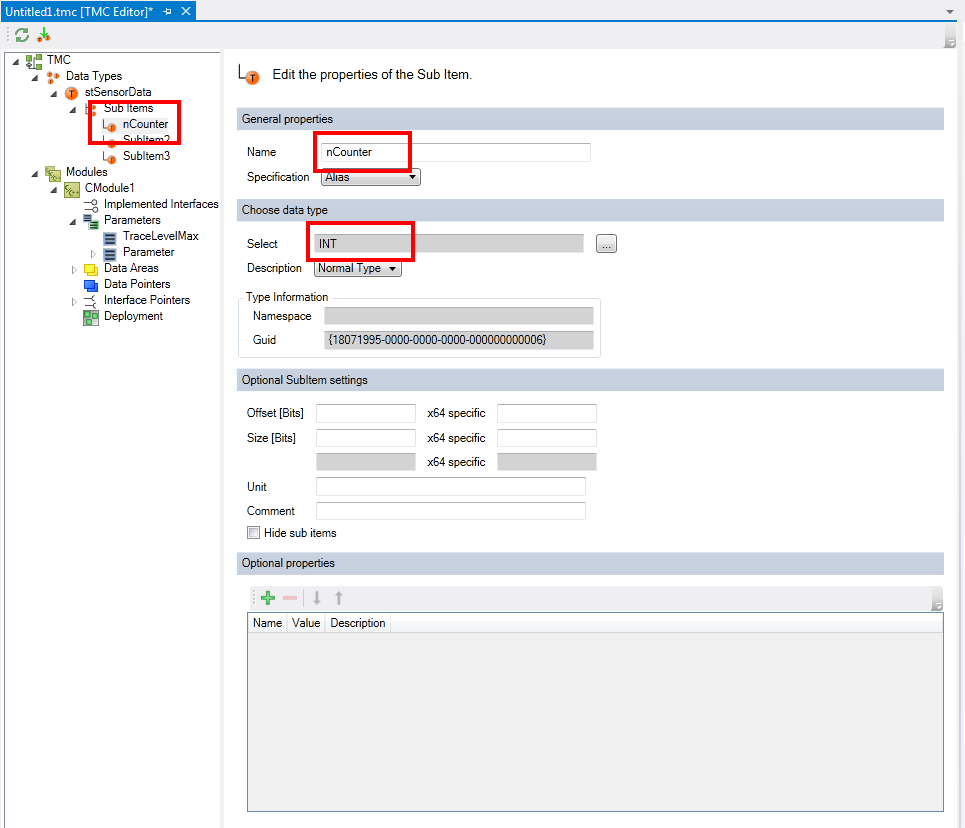965x828 pixels.
Task: Click the Interface Pointers icon
Action: pyautogui.click(x=91, y=301)
